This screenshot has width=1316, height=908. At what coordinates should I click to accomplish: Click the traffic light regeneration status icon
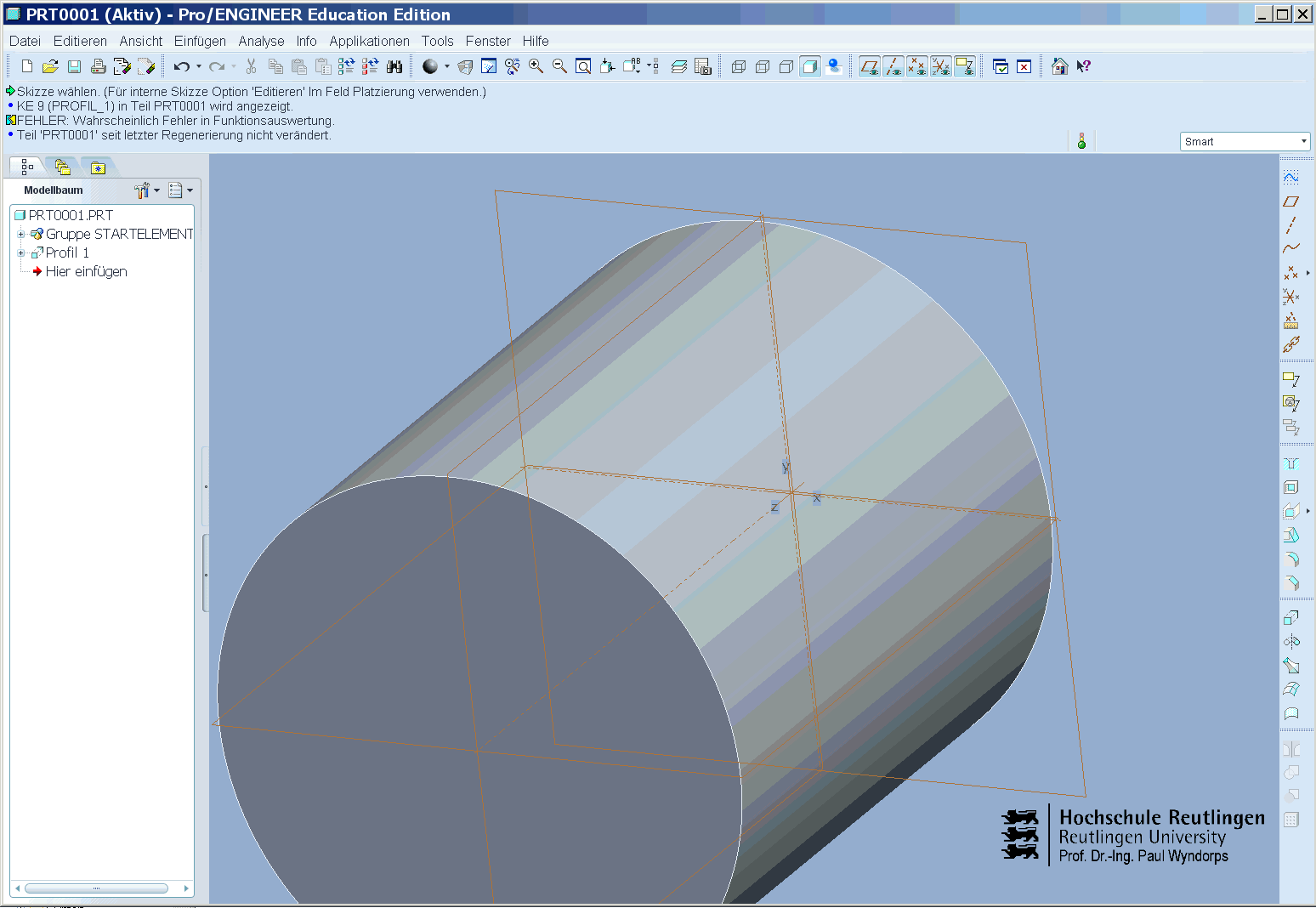click(x=1081, y=141)
